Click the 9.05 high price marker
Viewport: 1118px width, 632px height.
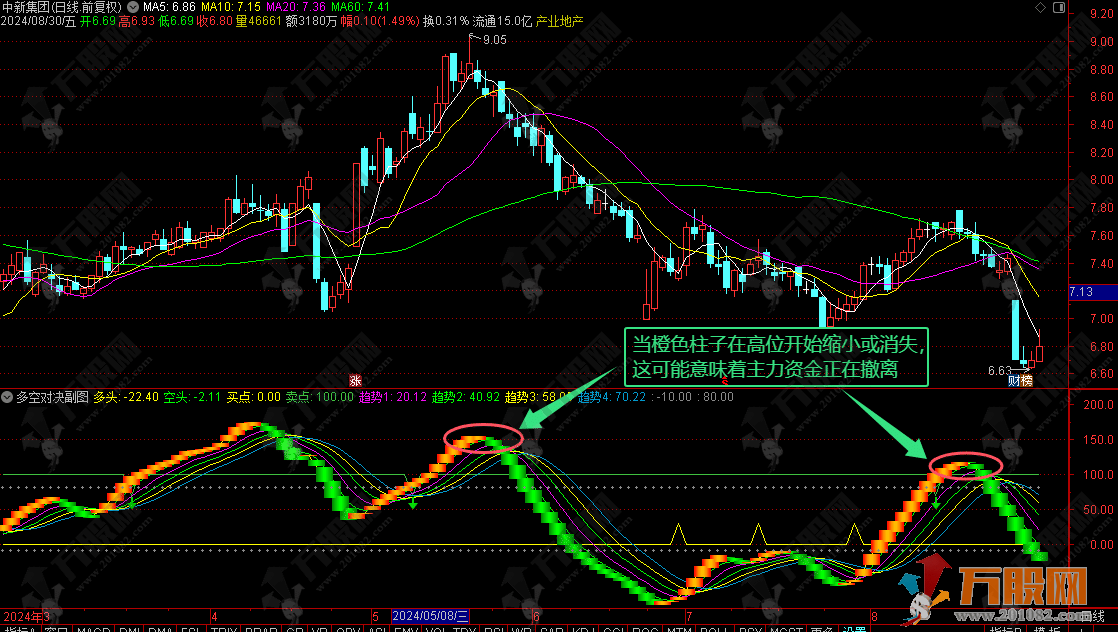(x=494, y=40)
